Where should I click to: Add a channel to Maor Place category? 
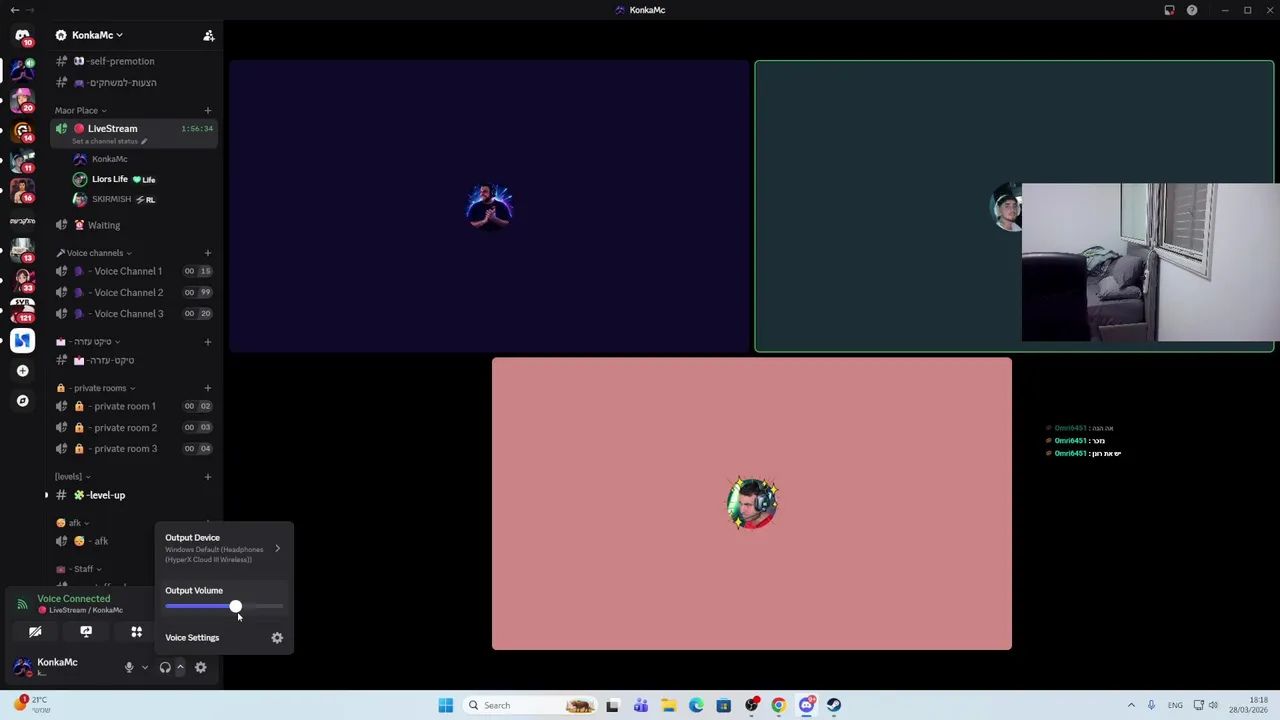(x=207, y=110)
